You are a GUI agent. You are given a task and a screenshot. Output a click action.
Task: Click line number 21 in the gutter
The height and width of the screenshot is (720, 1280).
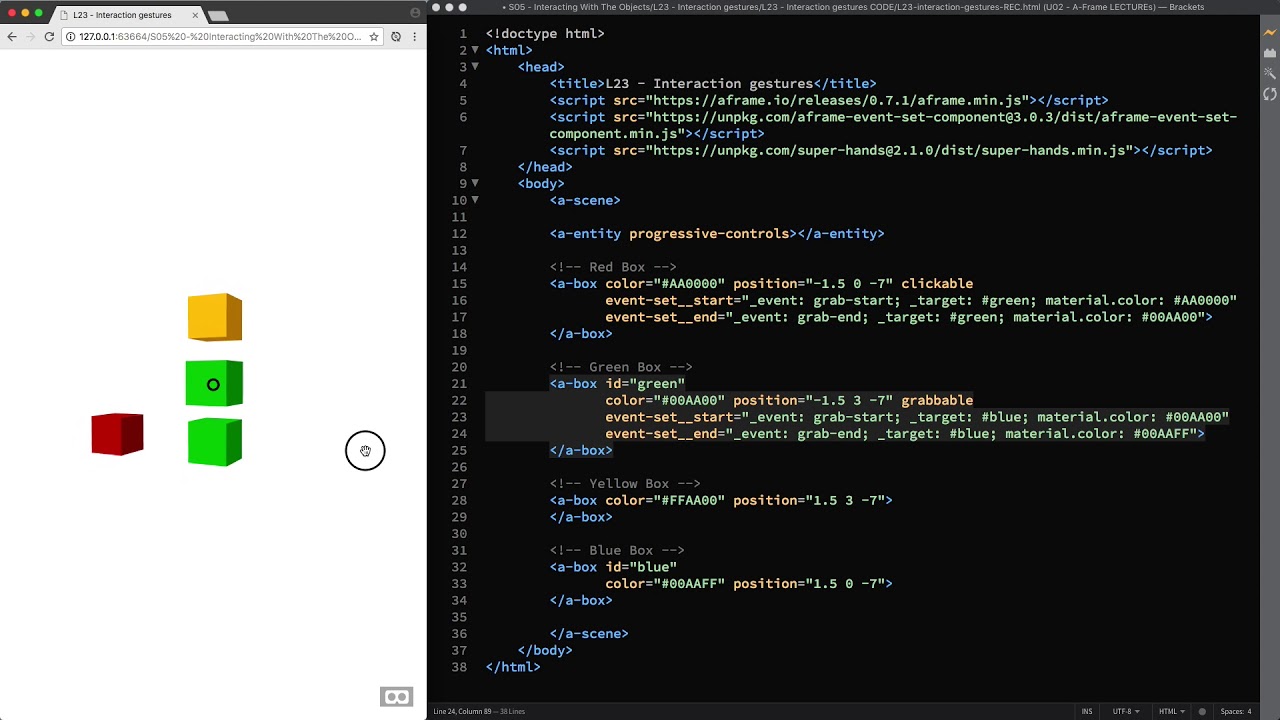click(459, 384)
